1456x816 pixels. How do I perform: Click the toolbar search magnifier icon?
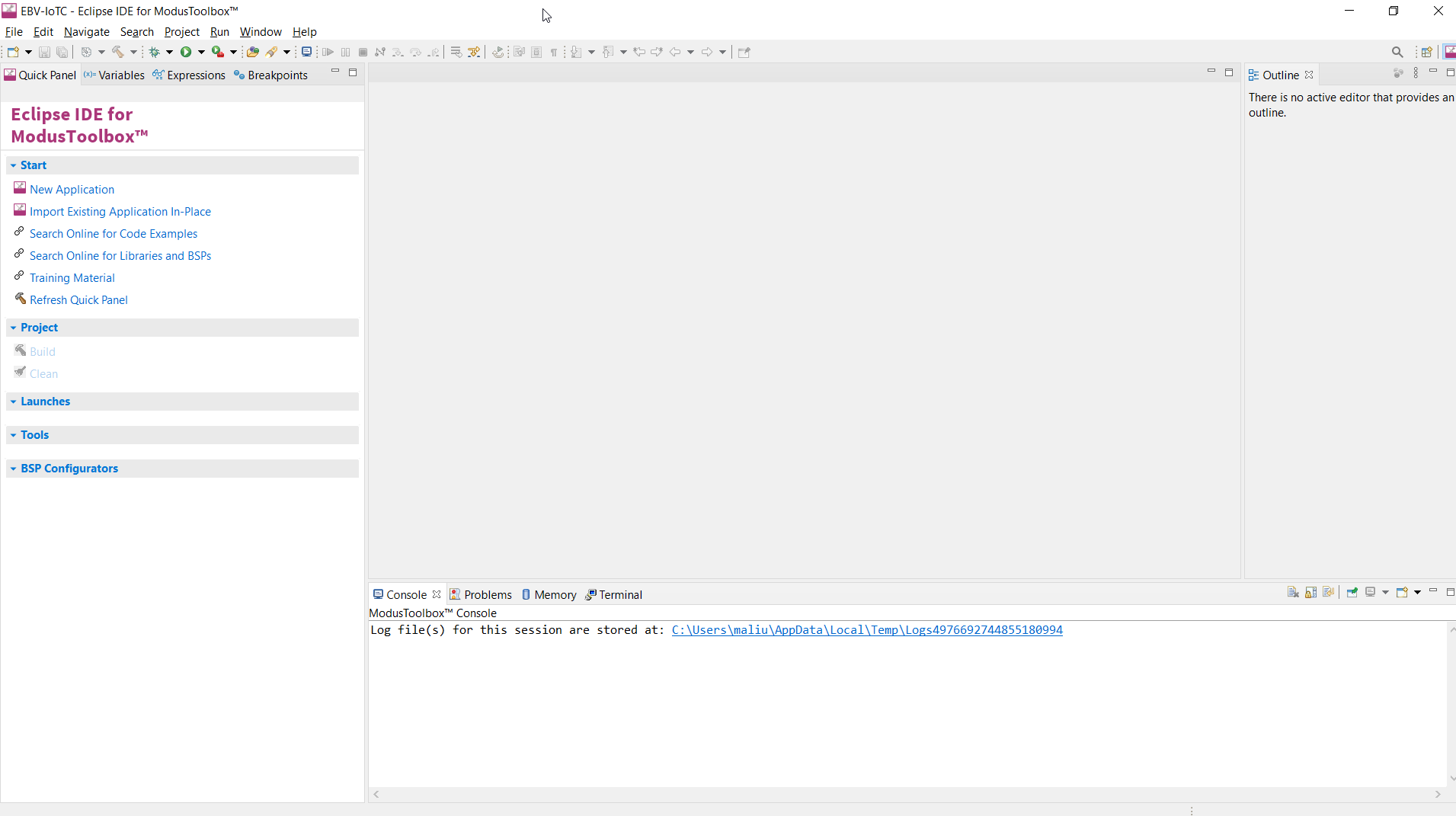1397,52
